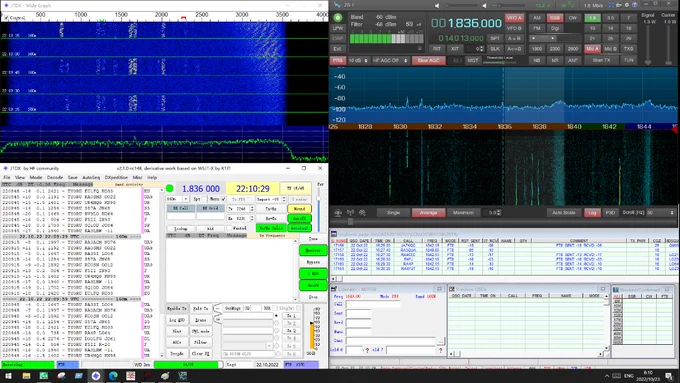Click the Enable Tx button
This screenshot has width=680, height=383.
[x=177, y=308]
